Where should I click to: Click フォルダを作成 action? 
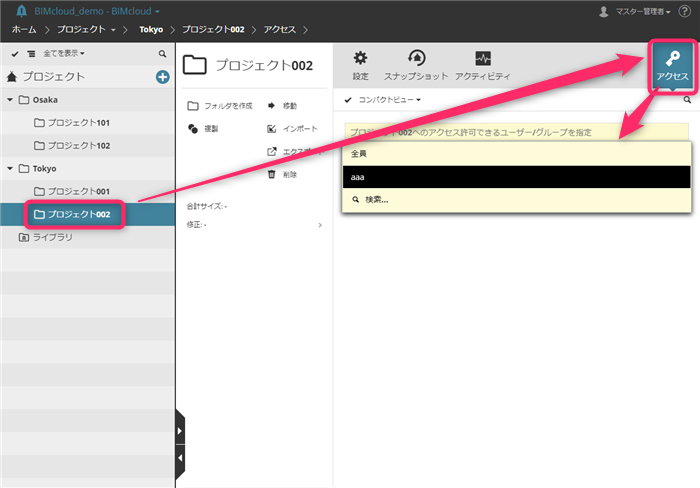(220, 106)
